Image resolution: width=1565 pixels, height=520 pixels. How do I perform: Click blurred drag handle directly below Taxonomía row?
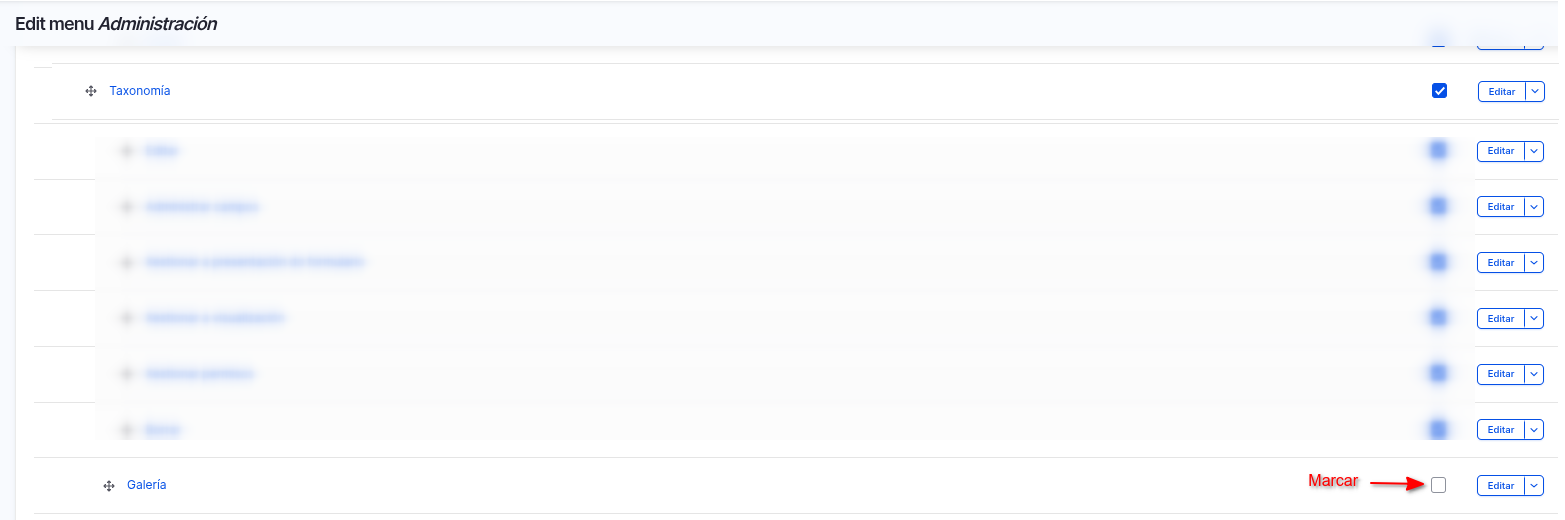pos(127,151)
